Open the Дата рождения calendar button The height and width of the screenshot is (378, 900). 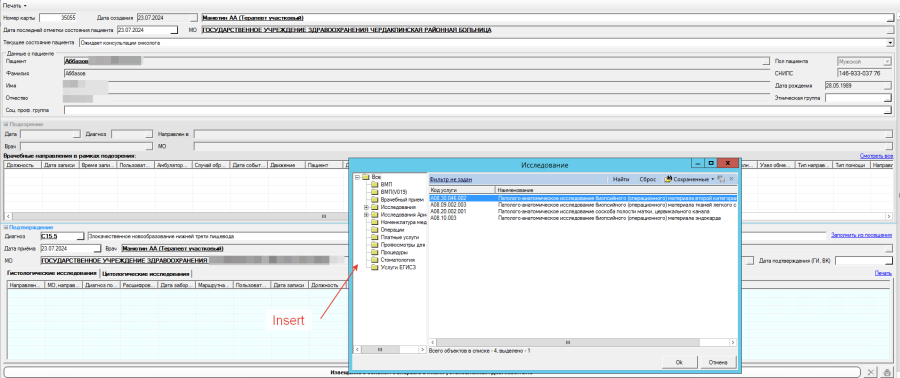pos(888,85)
